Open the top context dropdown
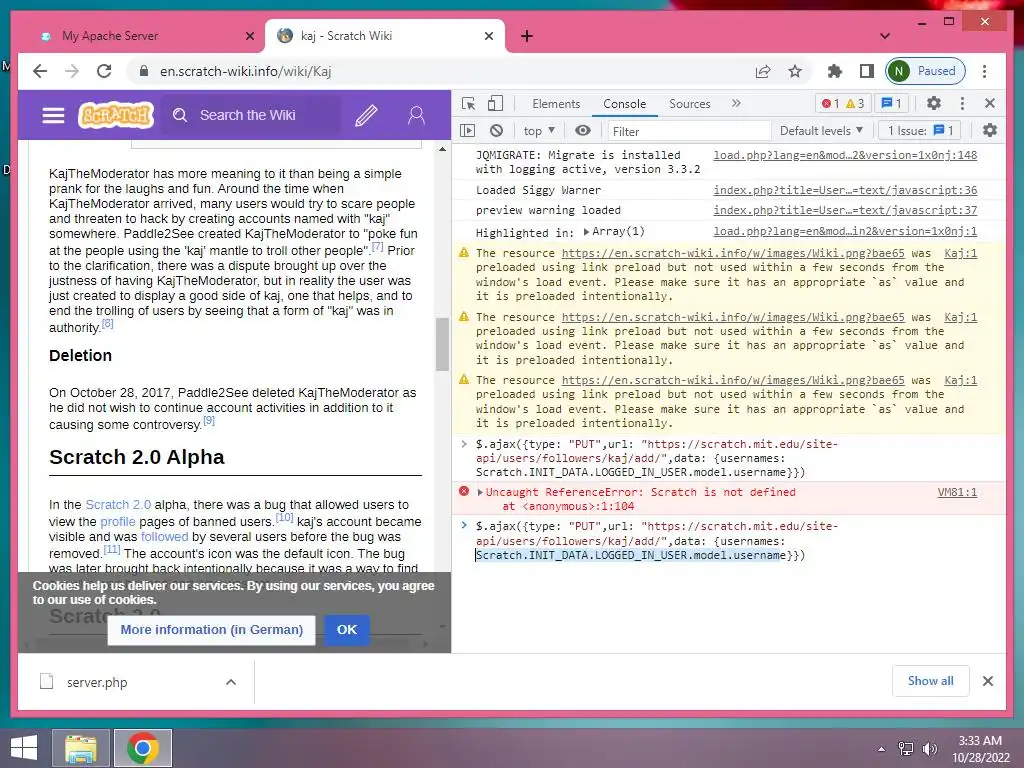 coord(539,131)
